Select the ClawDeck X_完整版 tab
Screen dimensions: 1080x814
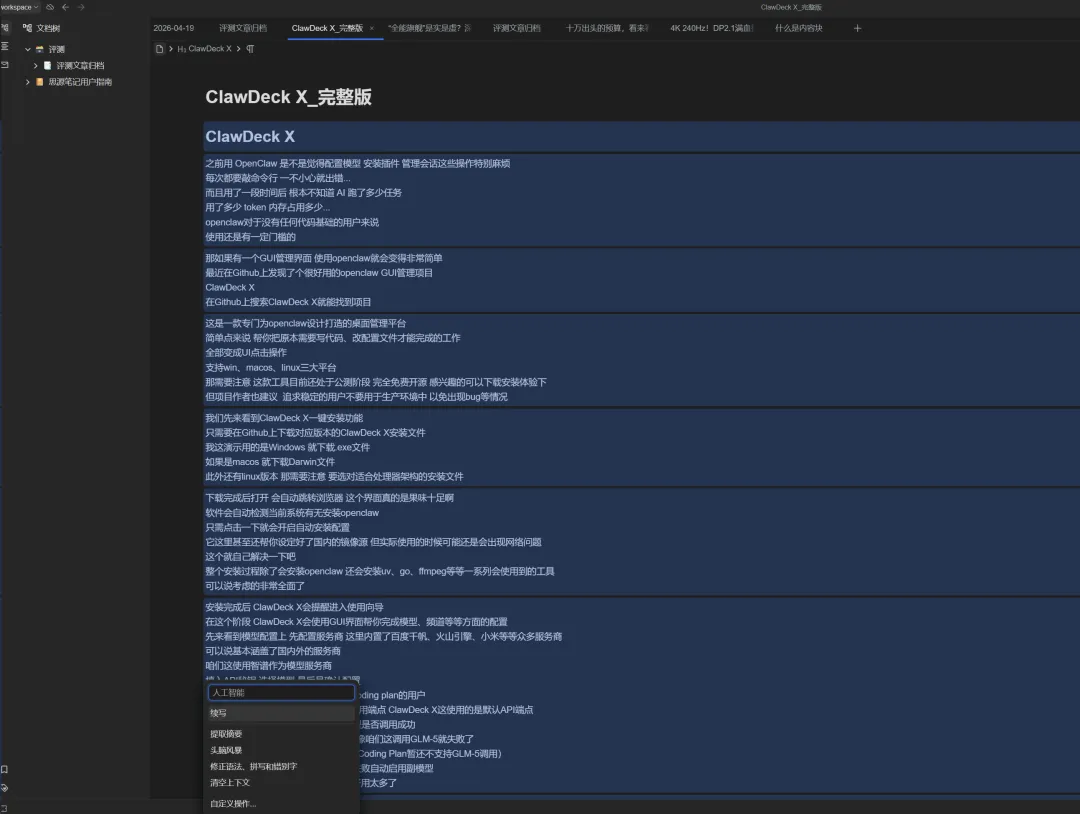point(327,28)
